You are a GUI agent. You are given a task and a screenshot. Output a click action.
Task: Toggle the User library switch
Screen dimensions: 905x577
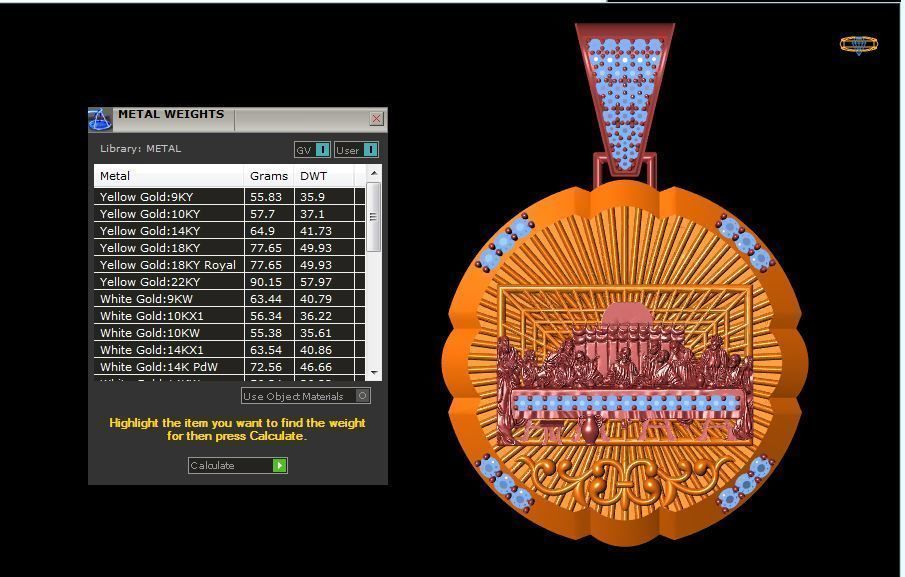[x=356, y=150]
